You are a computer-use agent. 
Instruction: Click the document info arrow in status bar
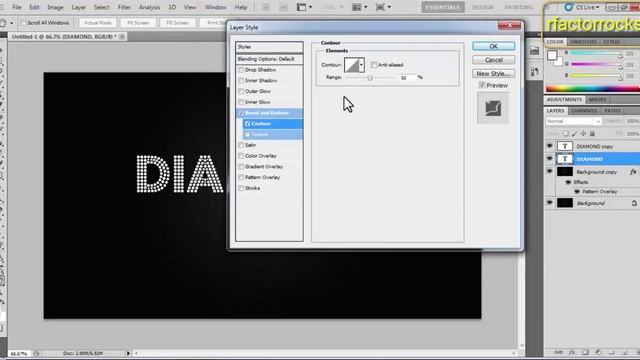tap(128, 353)
